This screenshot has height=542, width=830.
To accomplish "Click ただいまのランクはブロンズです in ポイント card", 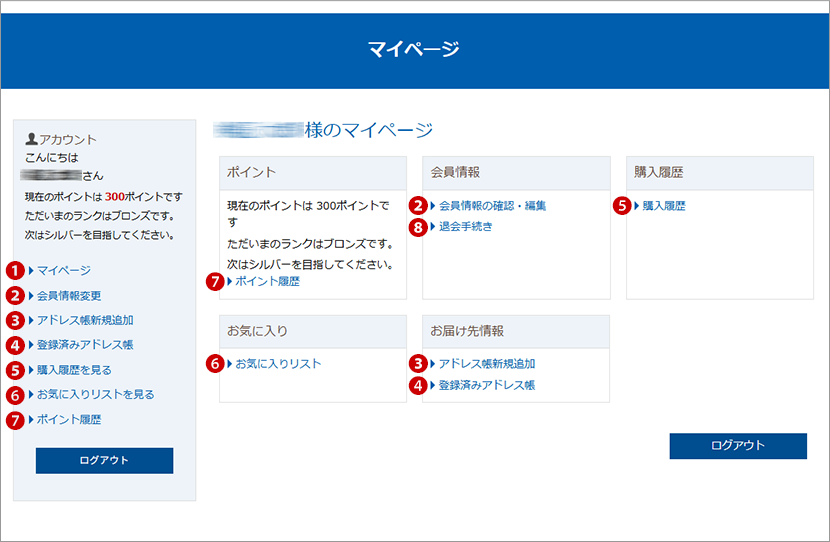I will tap(311, 245).
